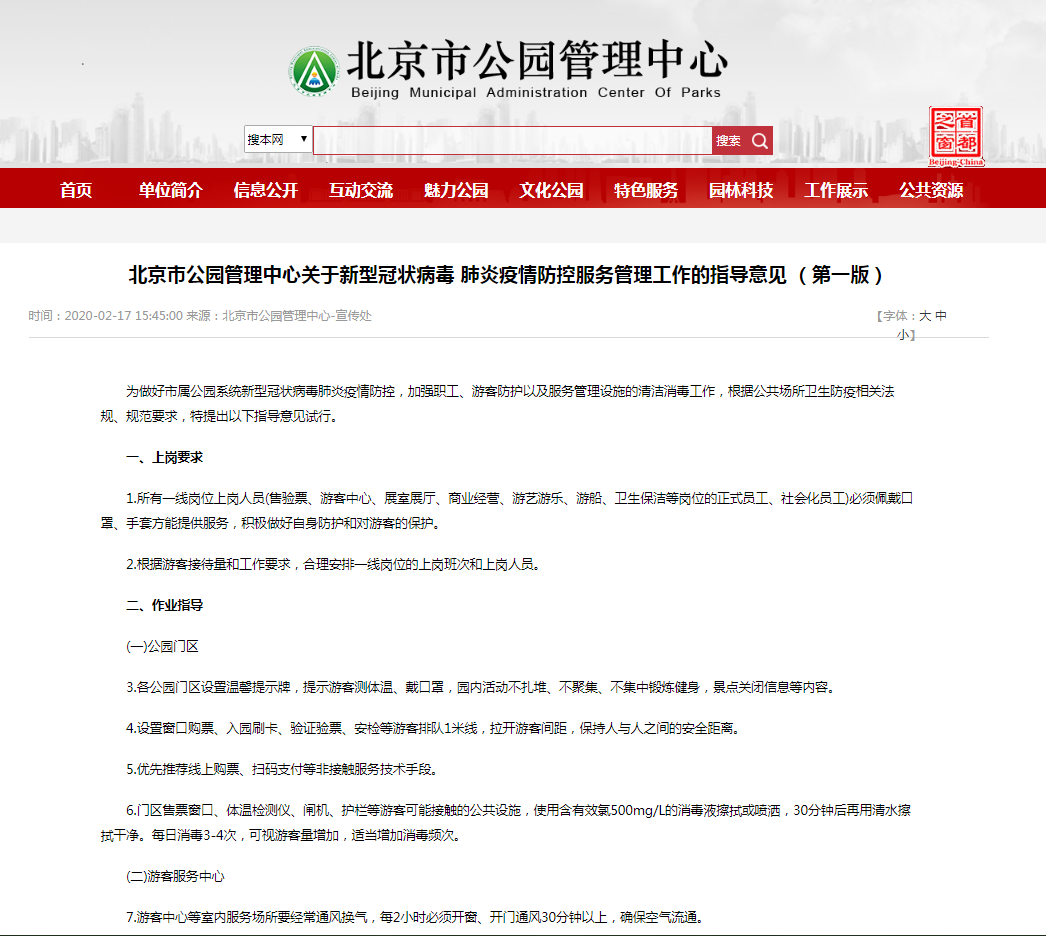The width and height of the screenshot is (1046, 936).
Task: Click the English subtitle Beijing Municipal Administration Center Of Parks
Action: 536,93
